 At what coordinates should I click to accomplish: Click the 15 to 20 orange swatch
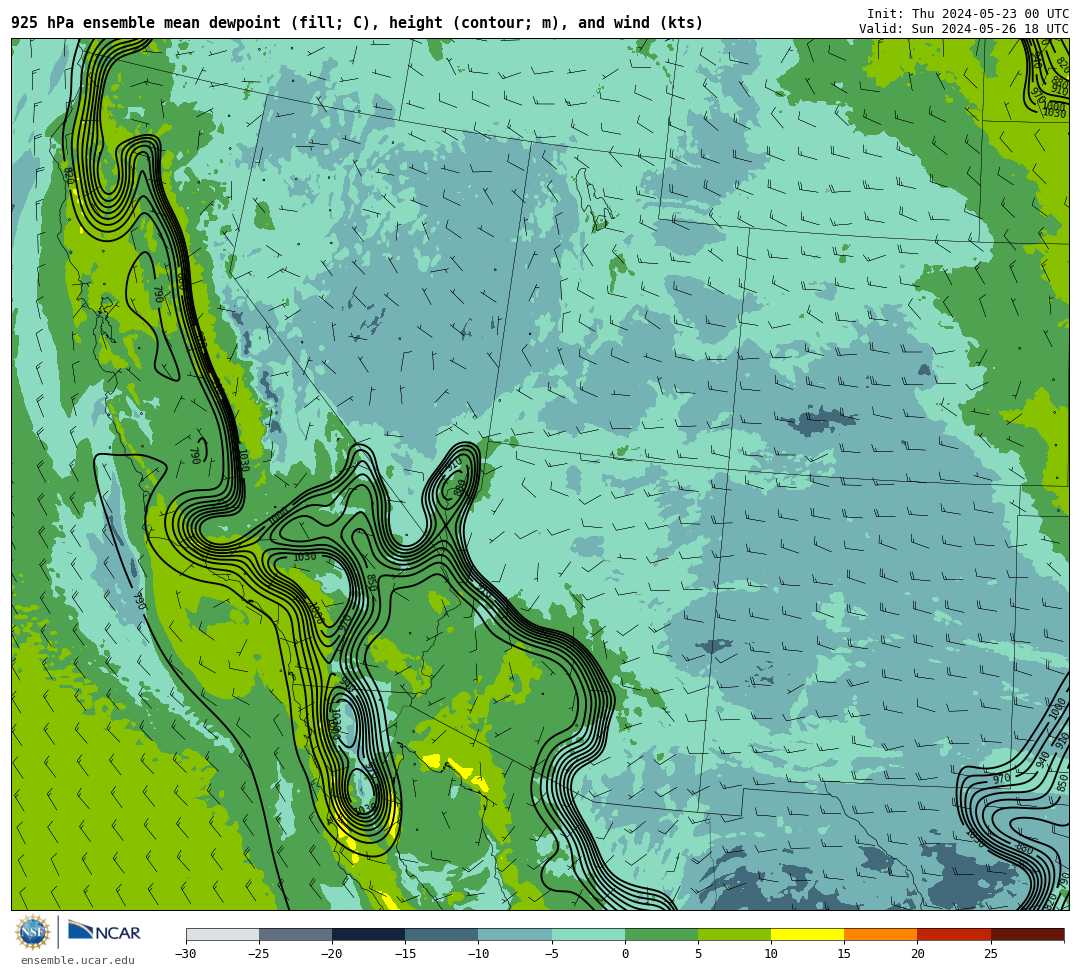(x=881, y=934)
